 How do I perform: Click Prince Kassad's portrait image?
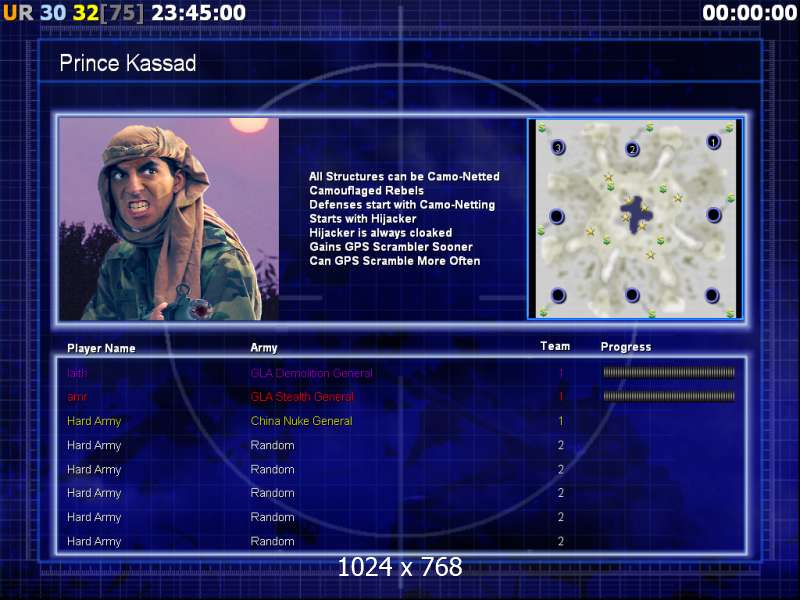pyautogui.click(x=169, y=219)
